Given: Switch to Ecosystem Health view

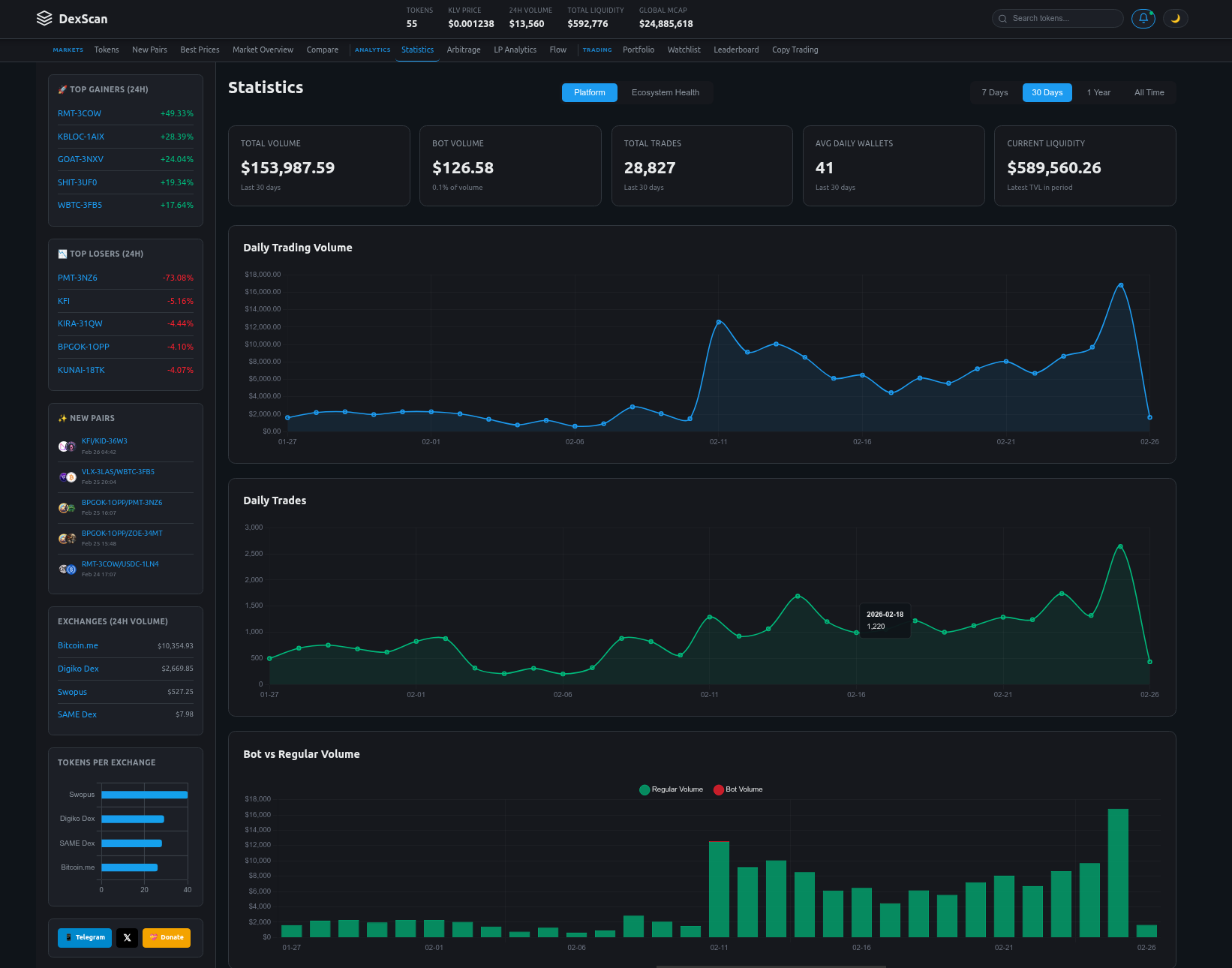Looking at the screenshot, I should coord(665,93).
